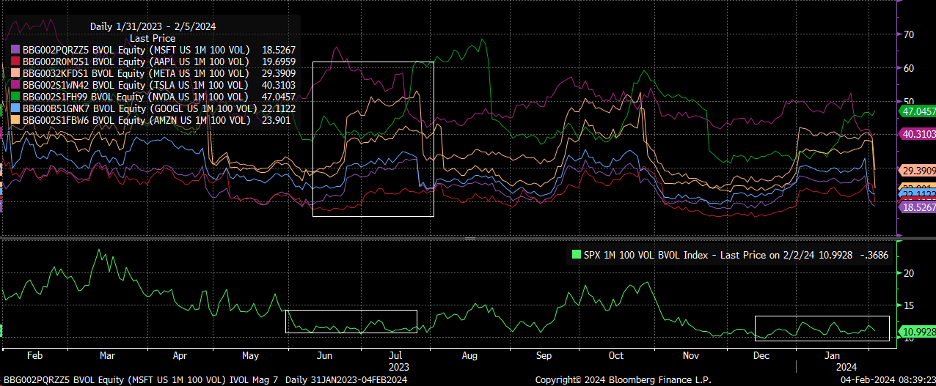Click the legend date range Daily 1/31/2023 - 2/5/2024
936x386 pixels.
tap(153, 26)
